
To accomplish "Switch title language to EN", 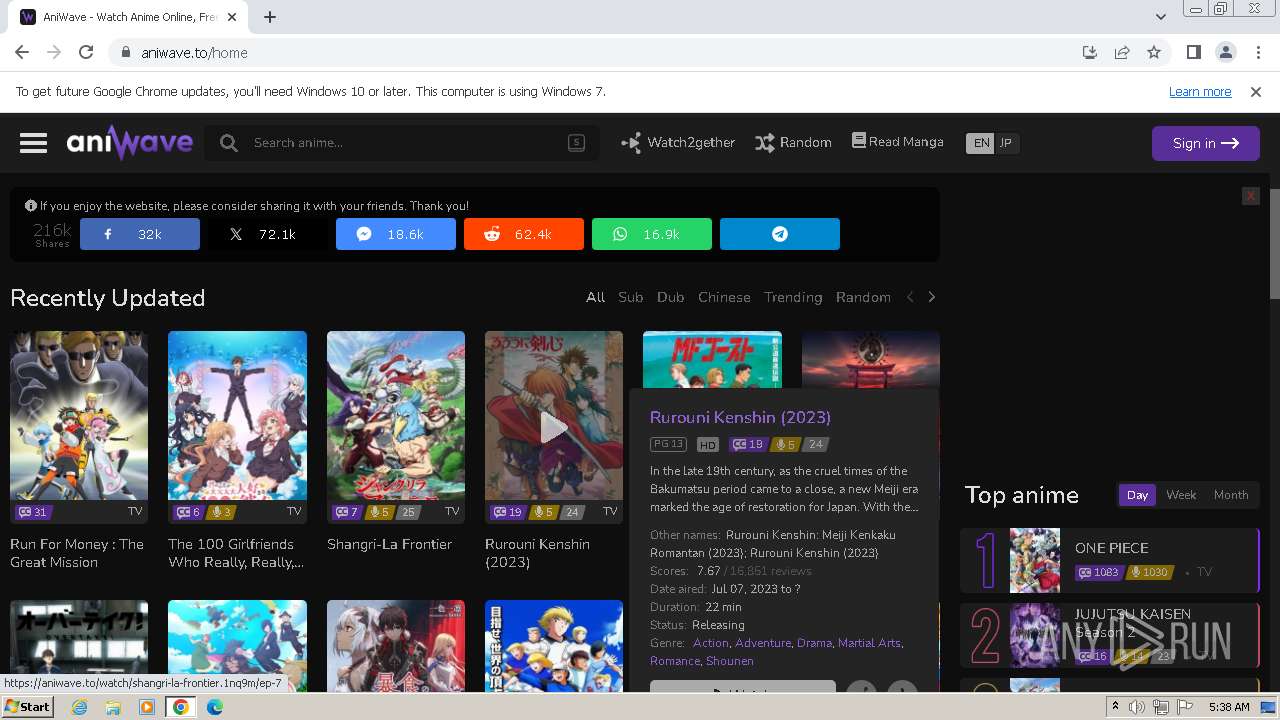I will point(981,143).
